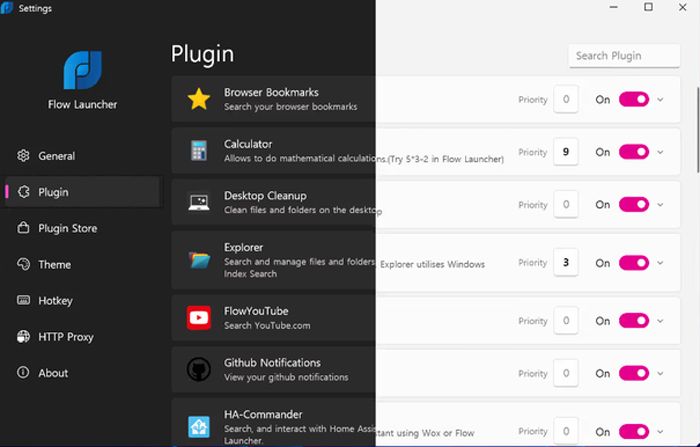Click the General gear icon
Image resolution: width=700 pixels, height=447 pixels.
[x=23, y=155]
